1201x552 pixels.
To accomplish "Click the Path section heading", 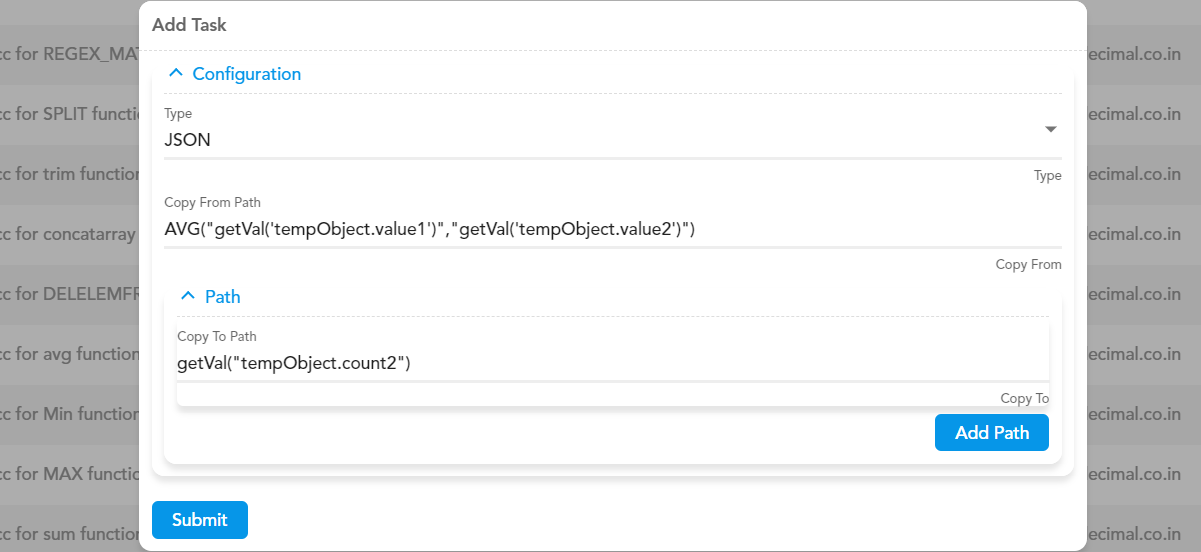I will [x=222, y=297].
